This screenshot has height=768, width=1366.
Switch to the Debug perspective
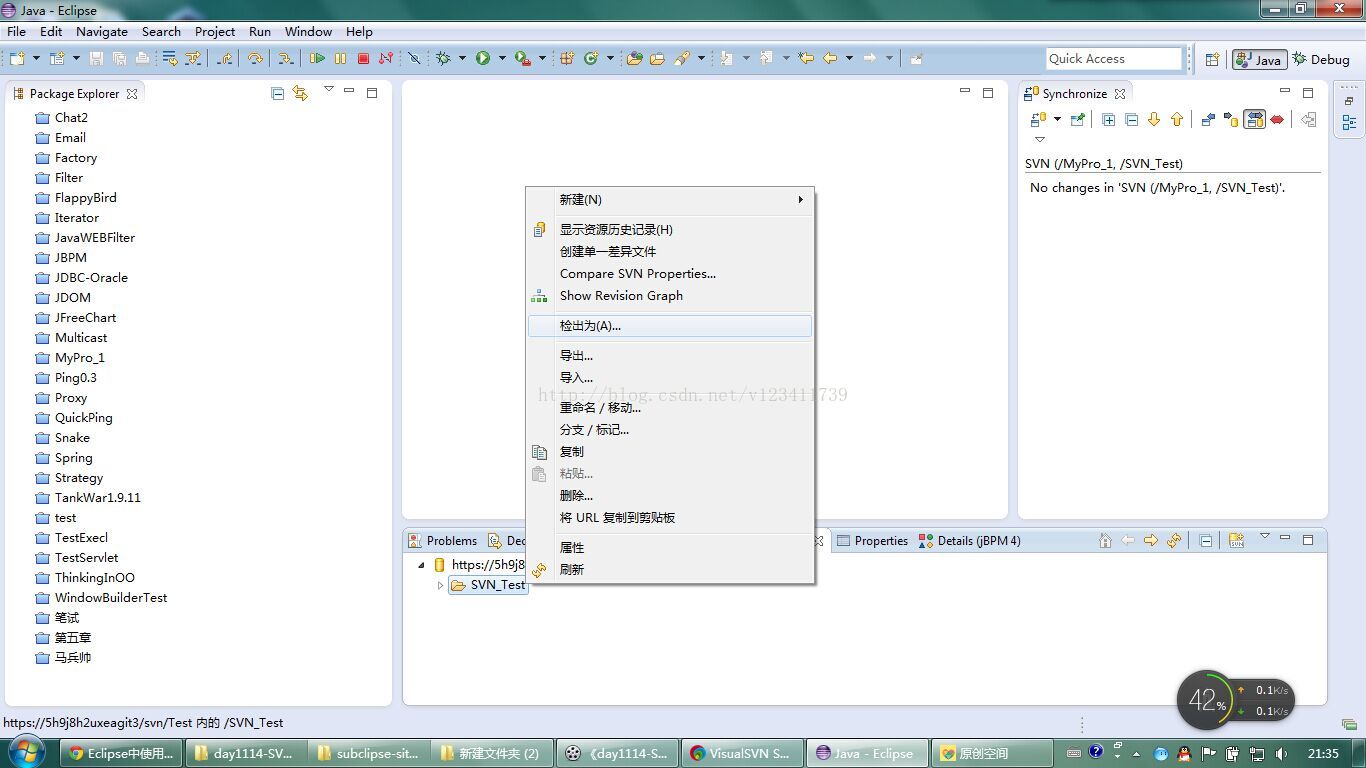pos(1321,59)
